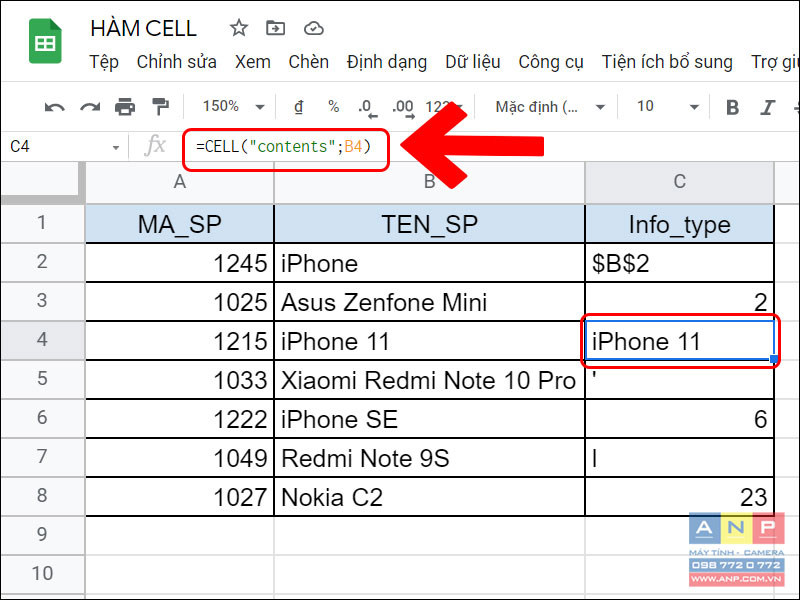
Task: Toggle bold formatting
Action: click(733, 107)
